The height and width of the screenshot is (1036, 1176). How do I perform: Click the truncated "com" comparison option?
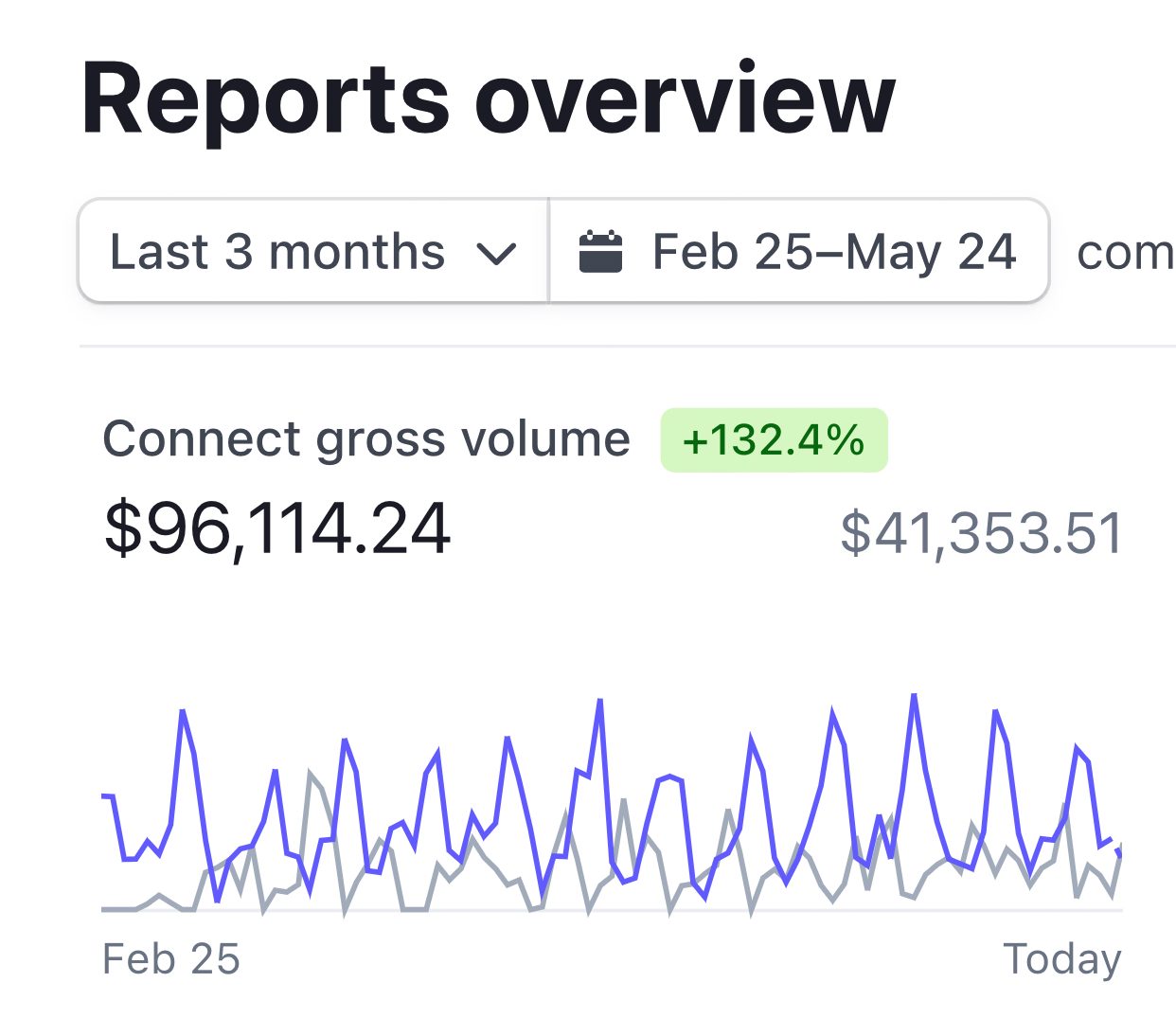coord(1125,253)
